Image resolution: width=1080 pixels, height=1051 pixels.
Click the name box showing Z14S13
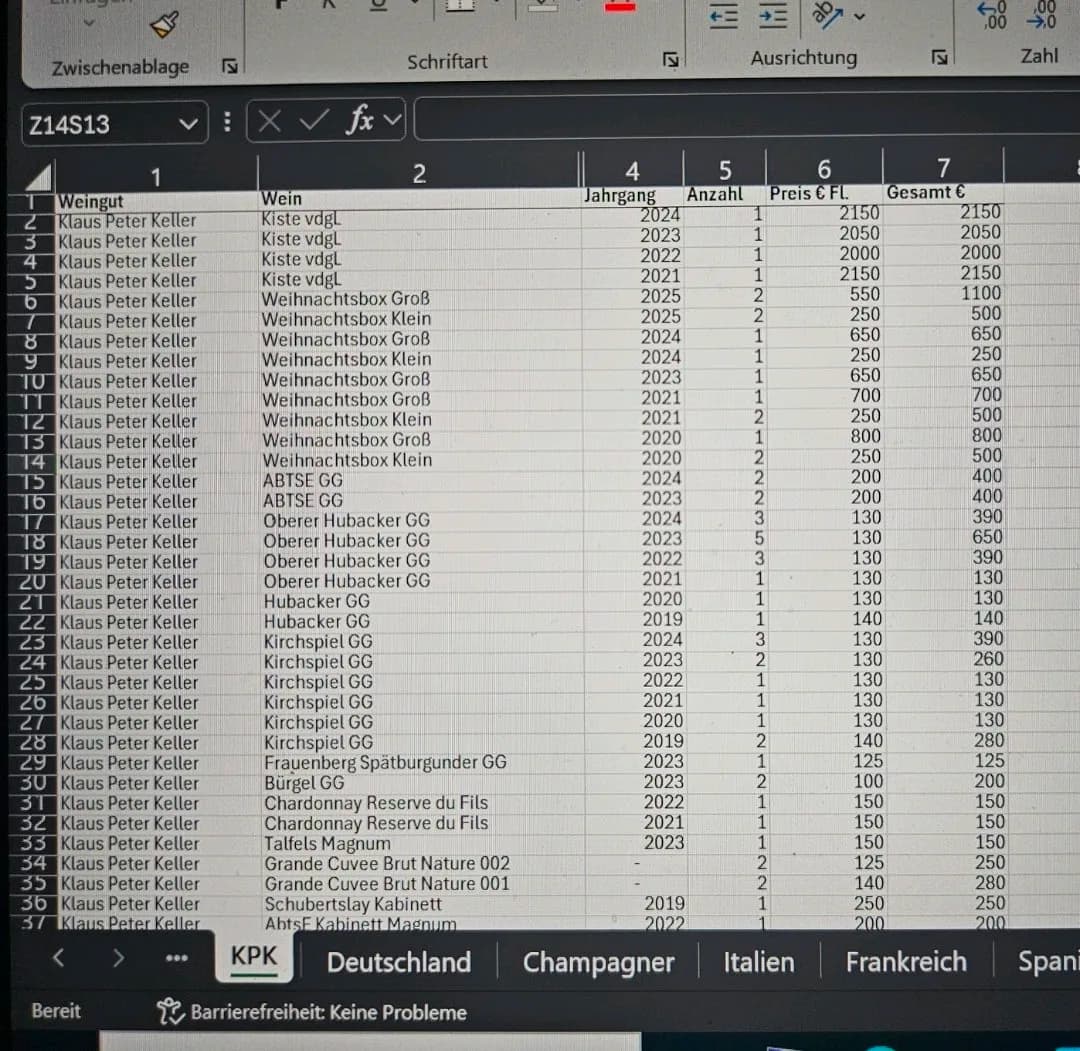(x=100, y=125)
